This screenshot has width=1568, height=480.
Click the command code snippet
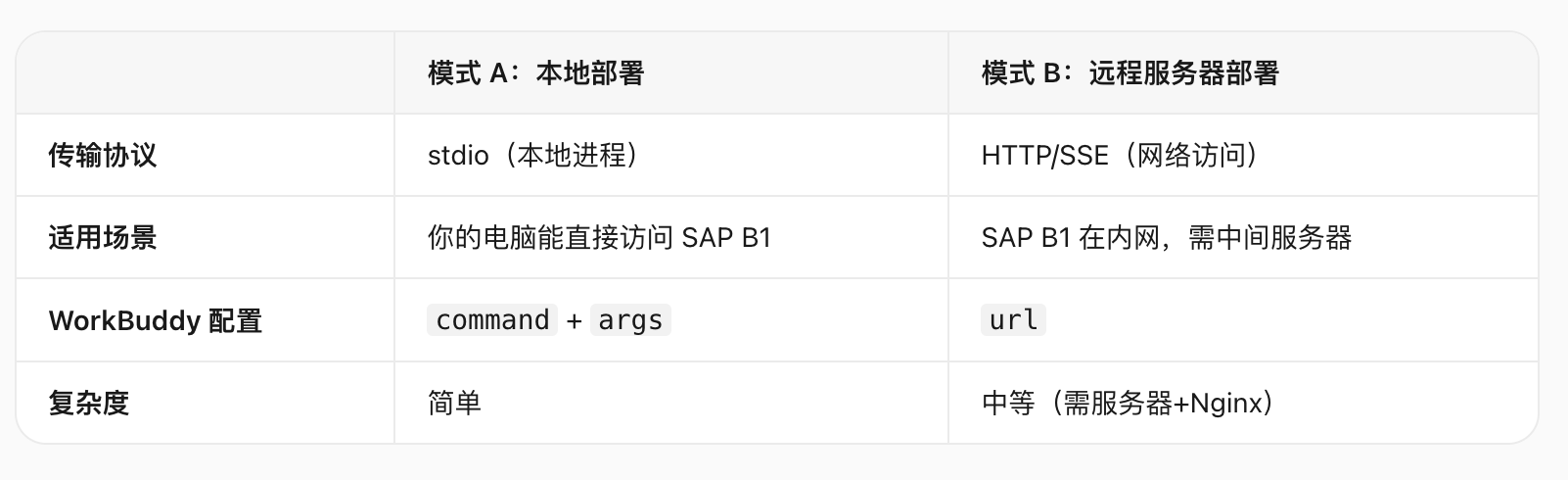click(492, 320)
